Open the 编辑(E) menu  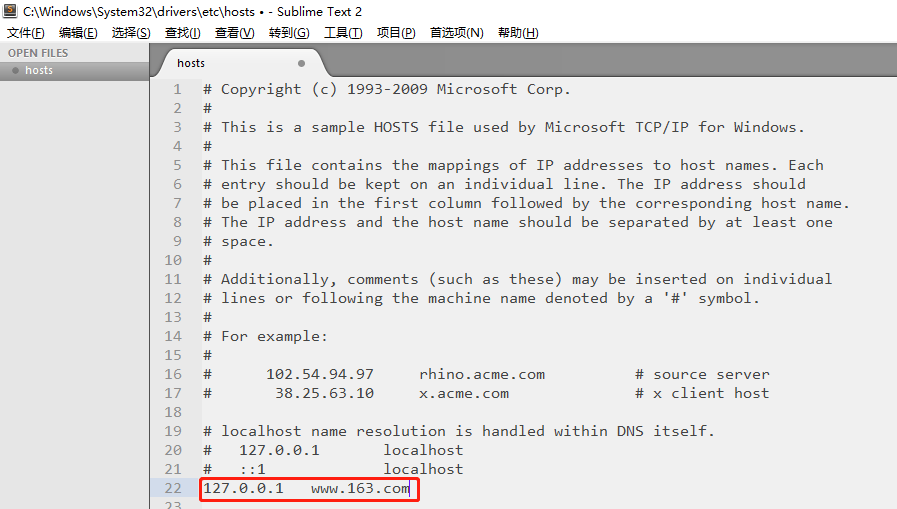78,33
